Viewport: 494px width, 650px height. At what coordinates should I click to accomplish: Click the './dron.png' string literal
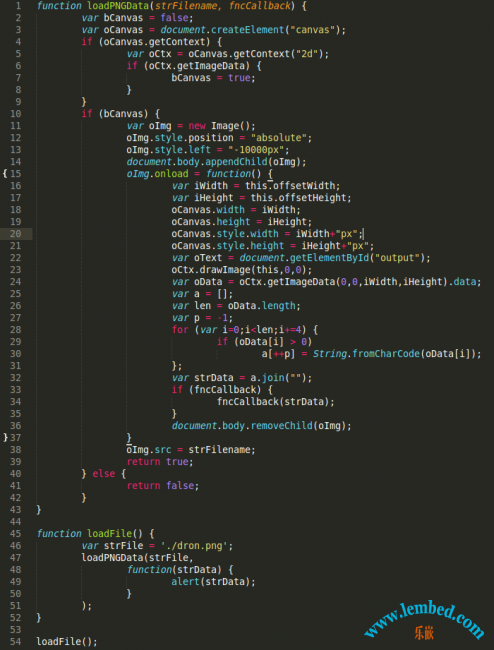[194, 546]
